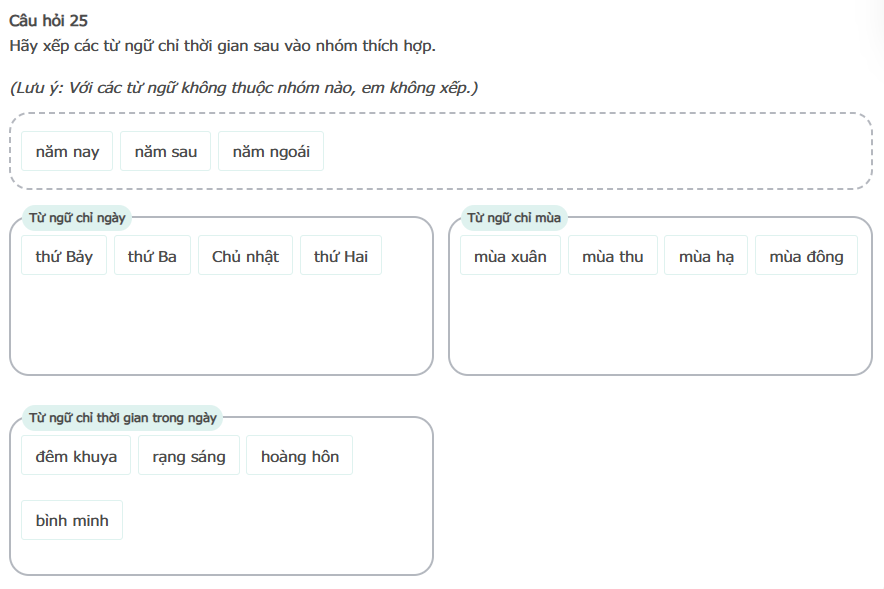Click the 'Câu hỏi 25' heading
Screen dimensions: 884x589
click(x=49, y=21)
